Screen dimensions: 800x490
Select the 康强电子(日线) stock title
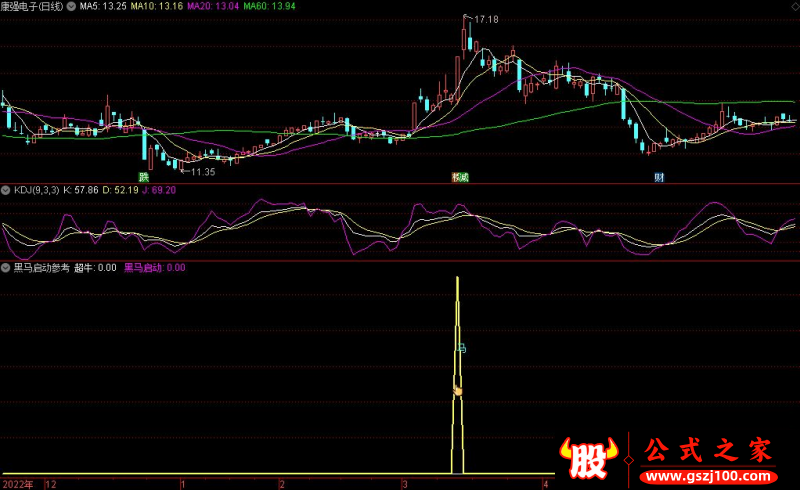click(34, 7)
